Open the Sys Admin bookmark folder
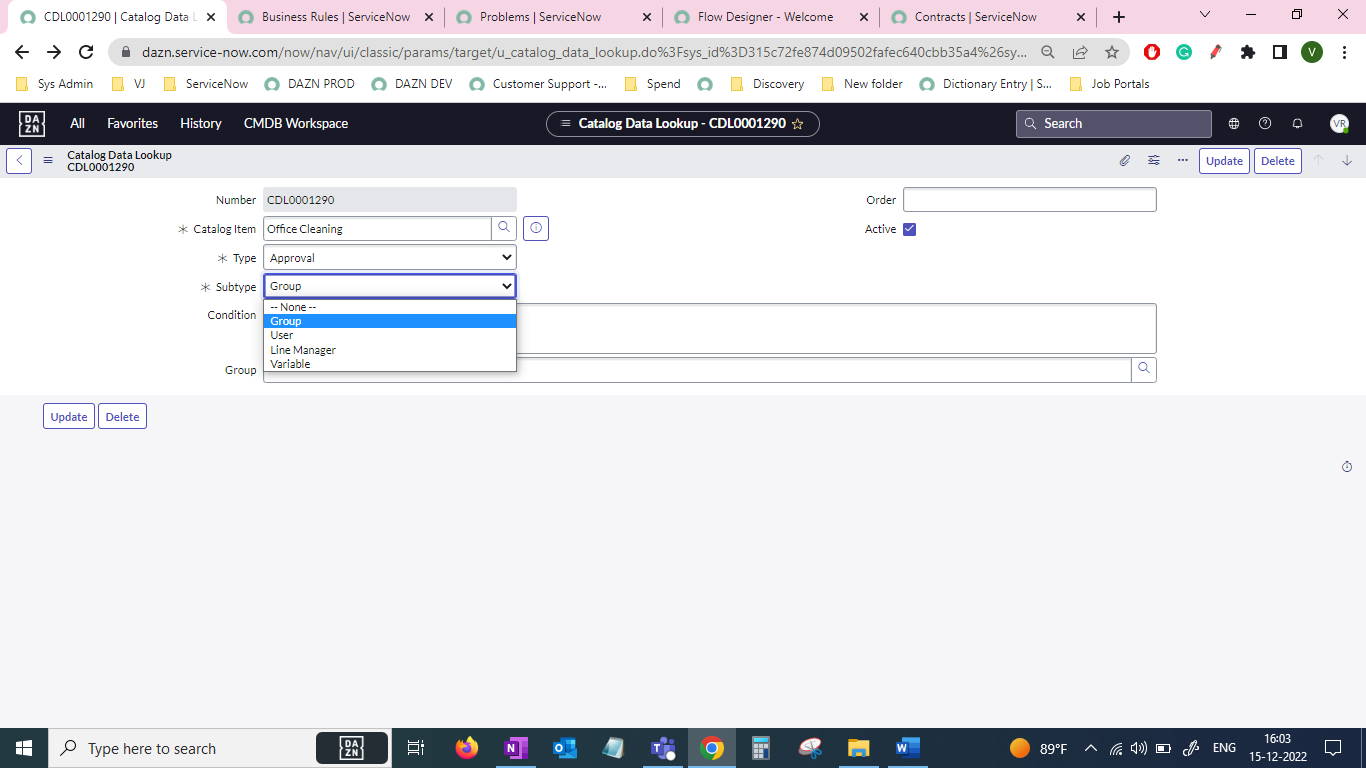This screenshot has height=768, width=1366. (54, 84)
